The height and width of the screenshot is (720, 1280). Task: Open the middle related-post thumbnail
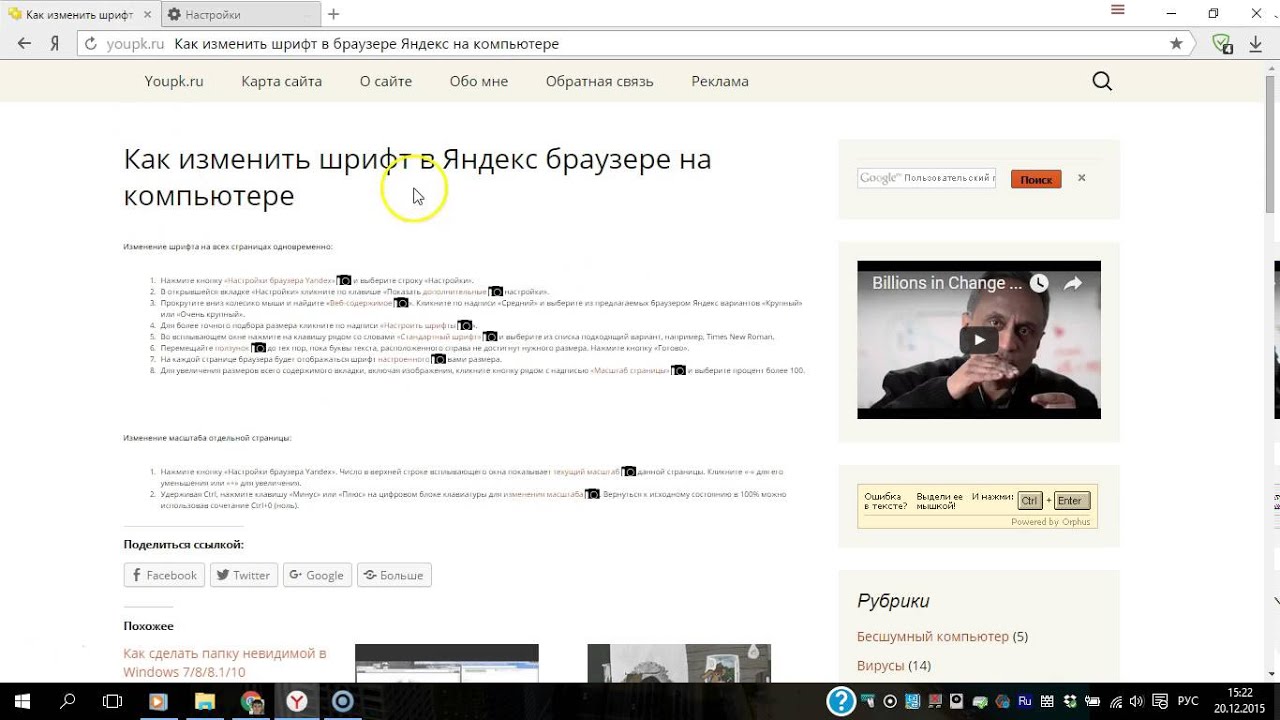447,663
